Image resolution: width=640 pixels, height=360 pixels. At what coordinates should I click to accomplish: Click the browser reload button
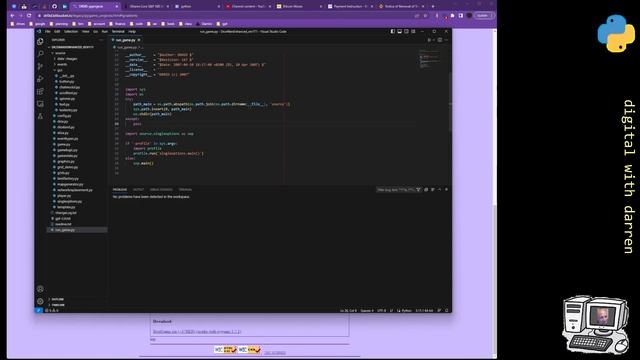29,16
